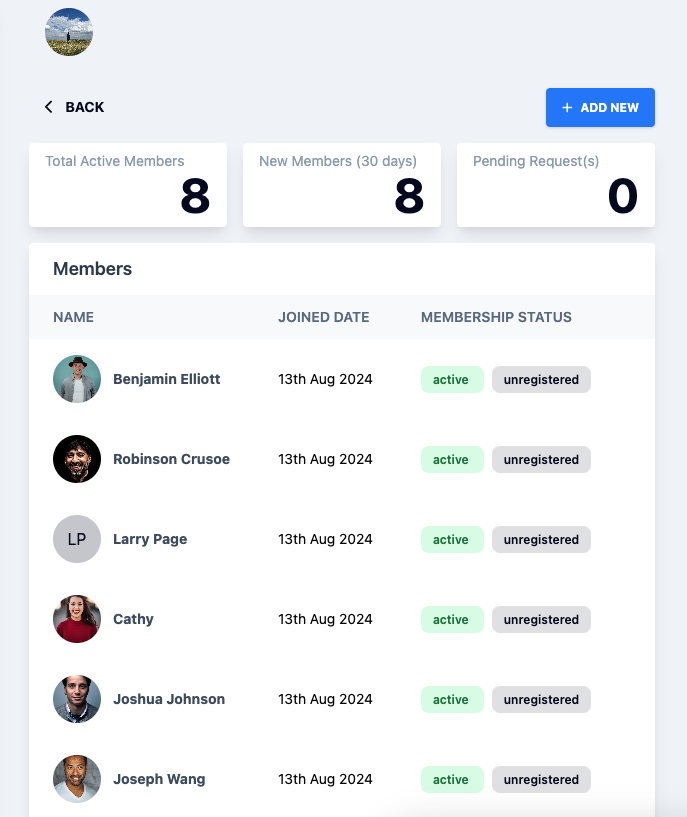The height and width of the screenshot is (817, 687).
Task: Click Benjamin Elliott's active status badge
Action: [x=451, y=380]
